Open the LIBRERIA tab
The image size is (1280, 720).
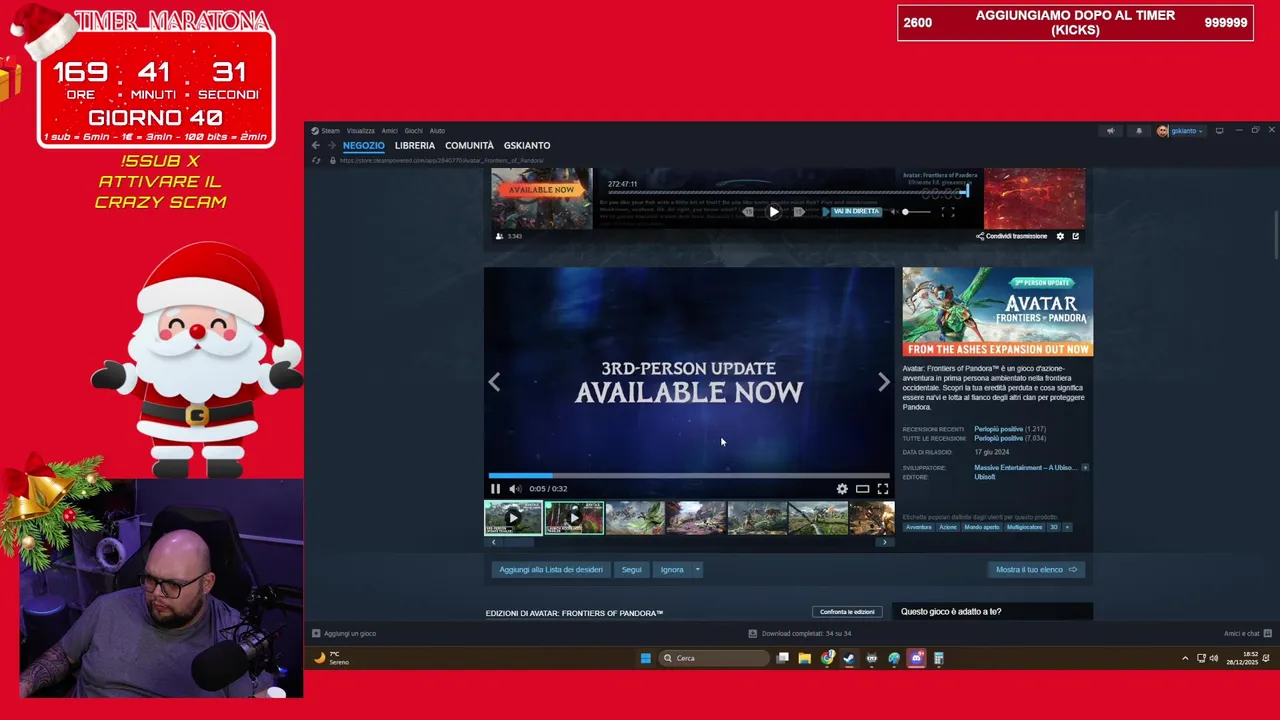pos(415,146)
